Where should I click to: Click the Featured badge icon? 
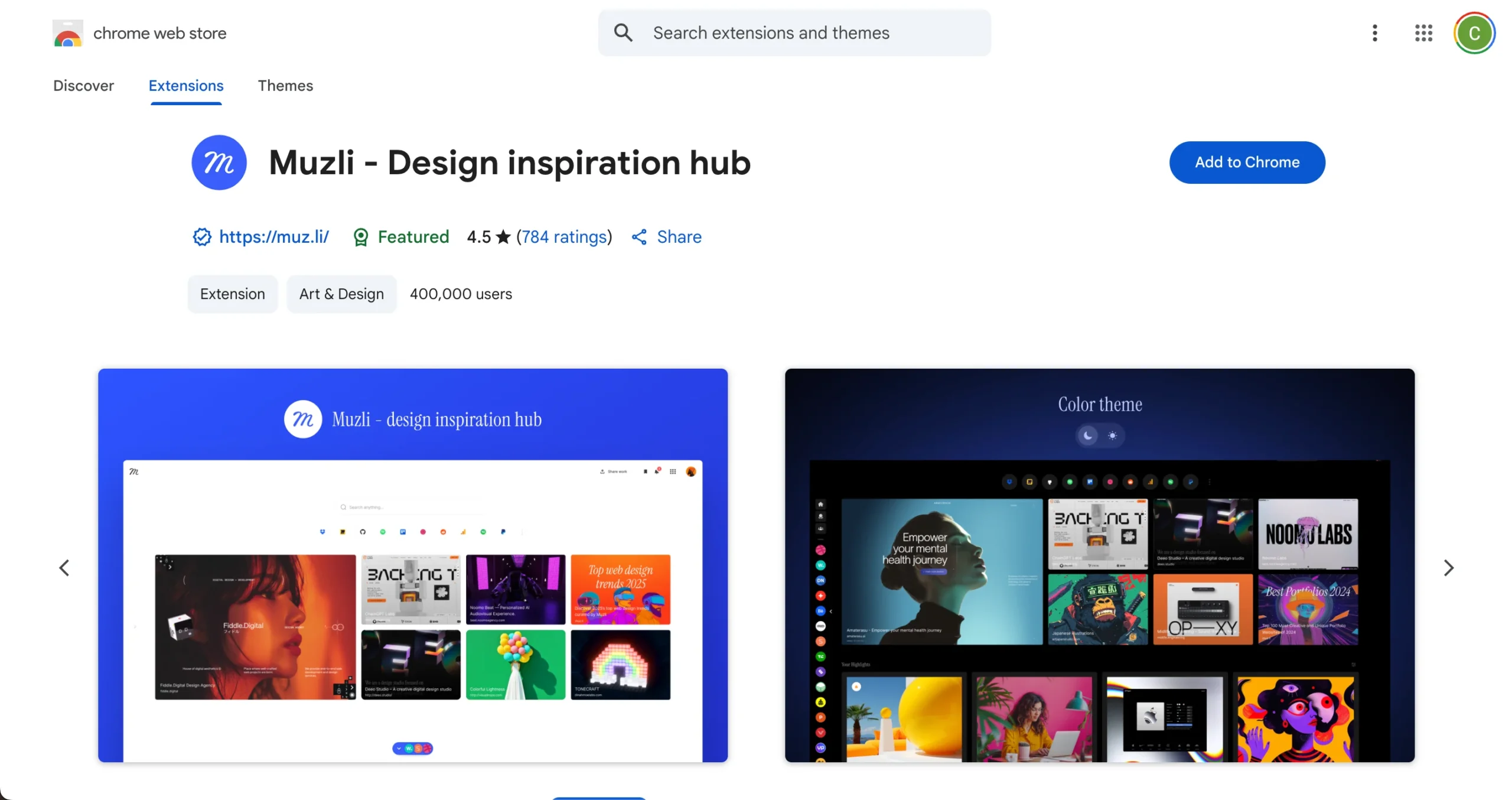(x=360, y=237)
